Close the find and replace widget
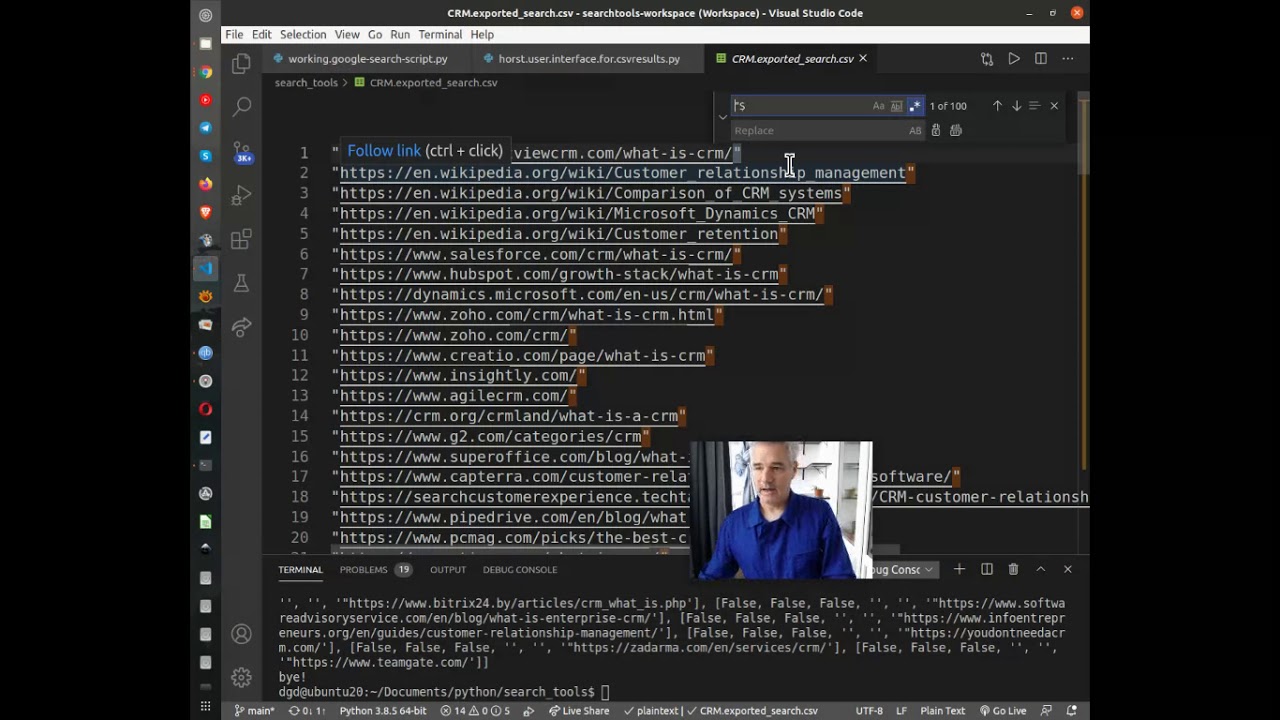Screen dimensions: 1280x720 [x=1054, y=106]
